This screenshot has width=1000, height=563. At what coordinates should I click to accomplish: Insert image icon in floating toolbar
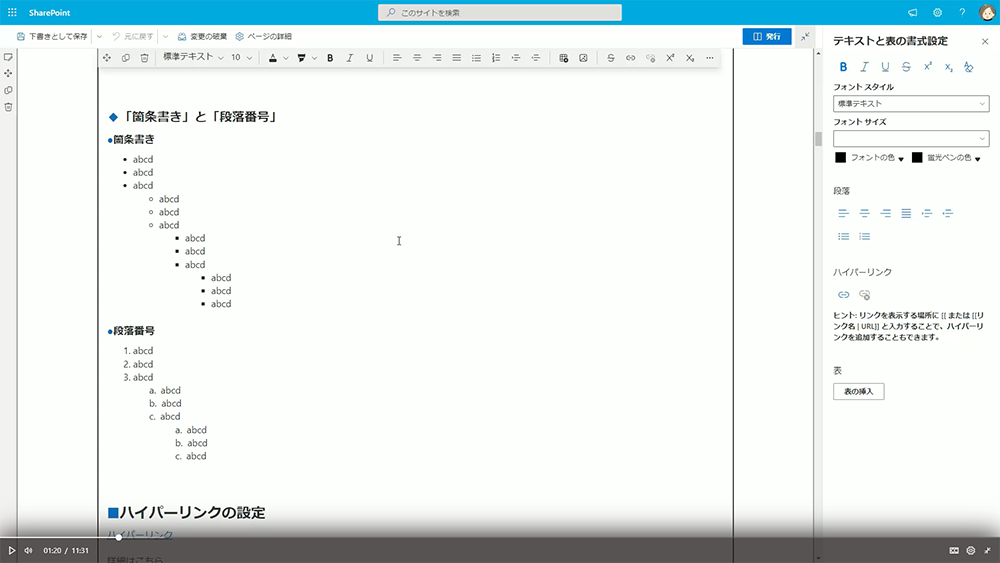(583, 58)
